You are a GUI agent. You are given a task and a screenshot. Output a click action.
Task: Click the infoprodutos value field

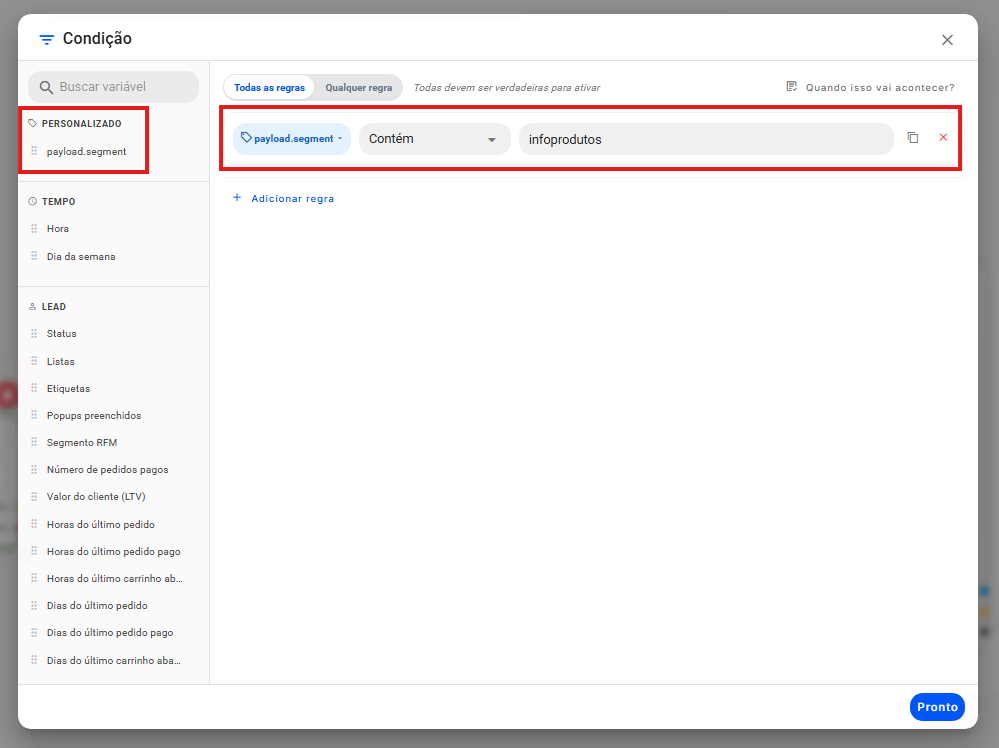[x=706, y=139]
